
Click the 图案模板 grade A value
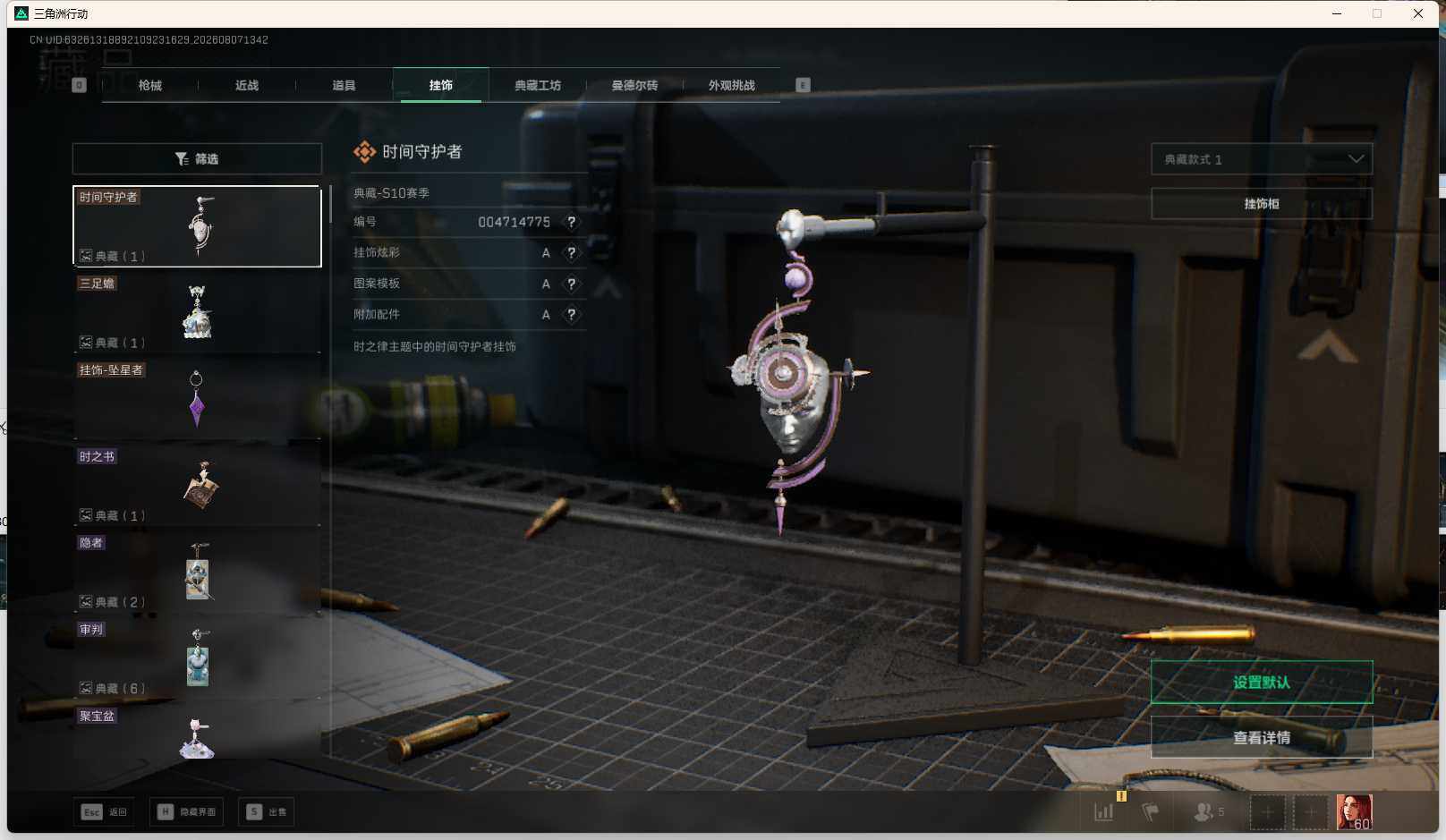[546, 284]
